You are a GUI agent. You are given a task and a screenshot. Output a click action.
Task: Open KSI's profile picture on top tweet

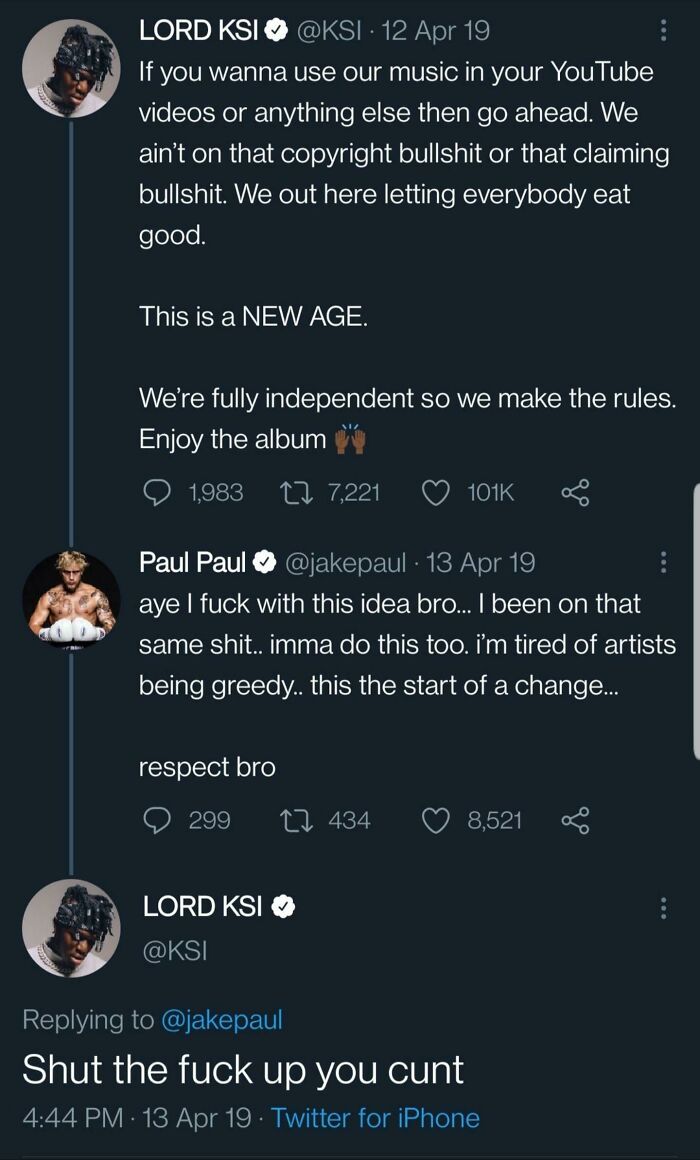pos(71,69)
